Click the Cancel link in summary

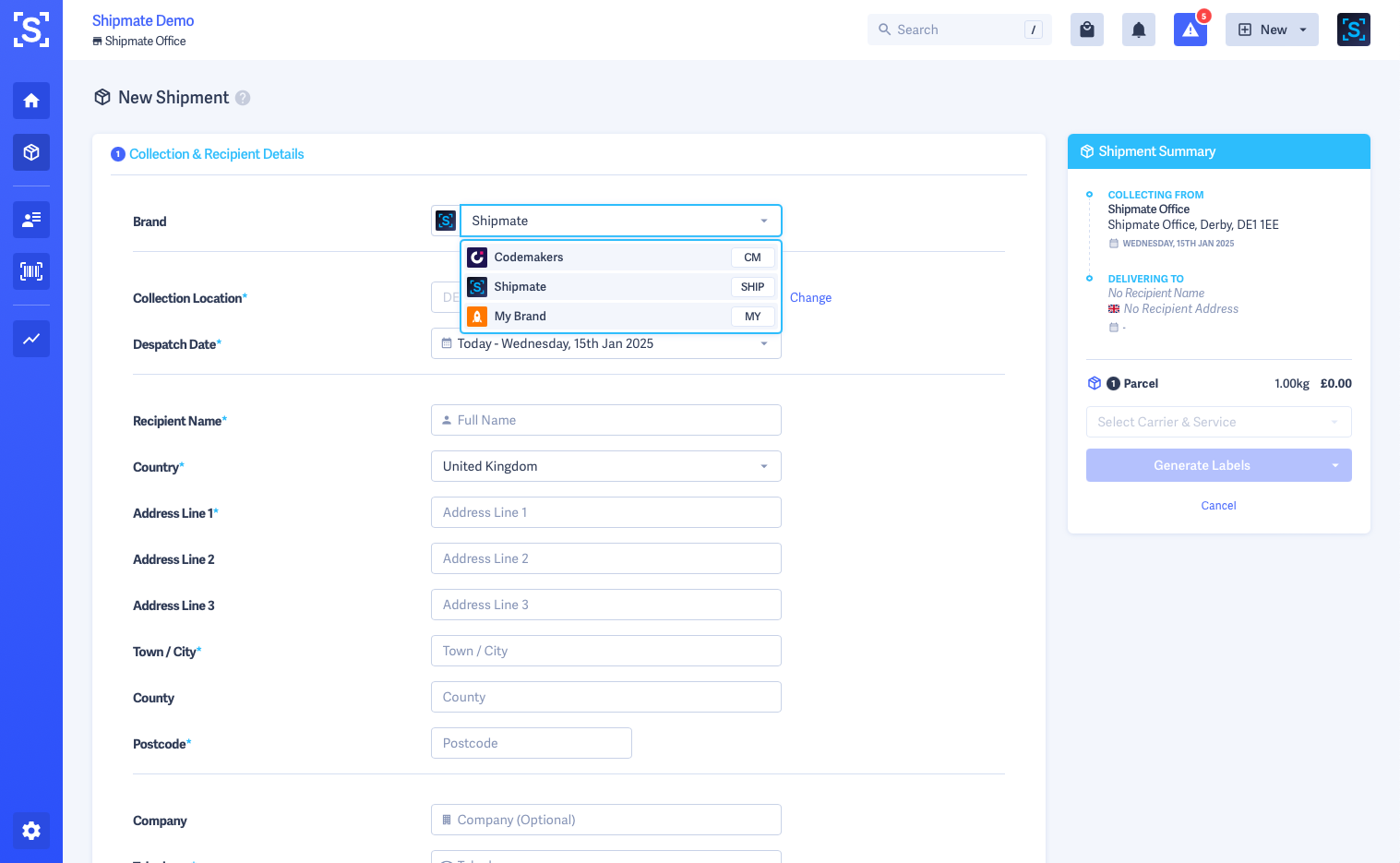[1218, 506]
